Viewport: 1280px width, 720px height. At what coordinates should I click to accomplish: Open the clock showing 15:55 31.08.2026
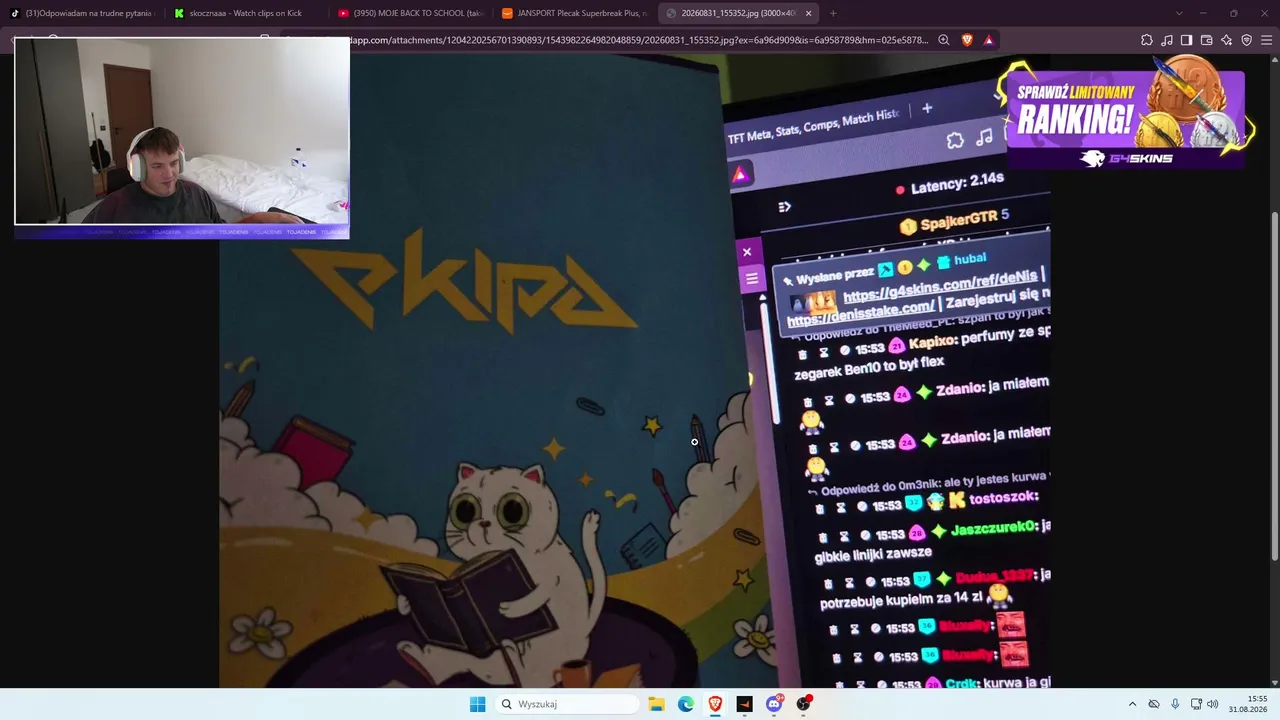pyautogui.click(x=1250, y=704)
